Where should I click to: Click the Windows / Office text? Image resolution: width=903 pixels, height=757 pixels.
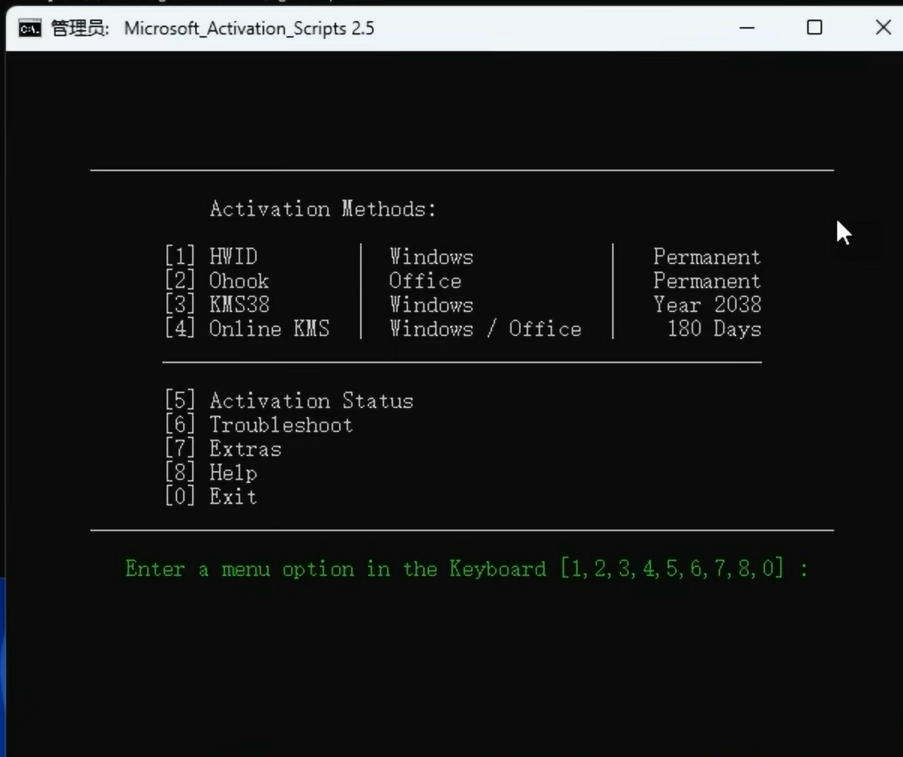pos(485,329)
